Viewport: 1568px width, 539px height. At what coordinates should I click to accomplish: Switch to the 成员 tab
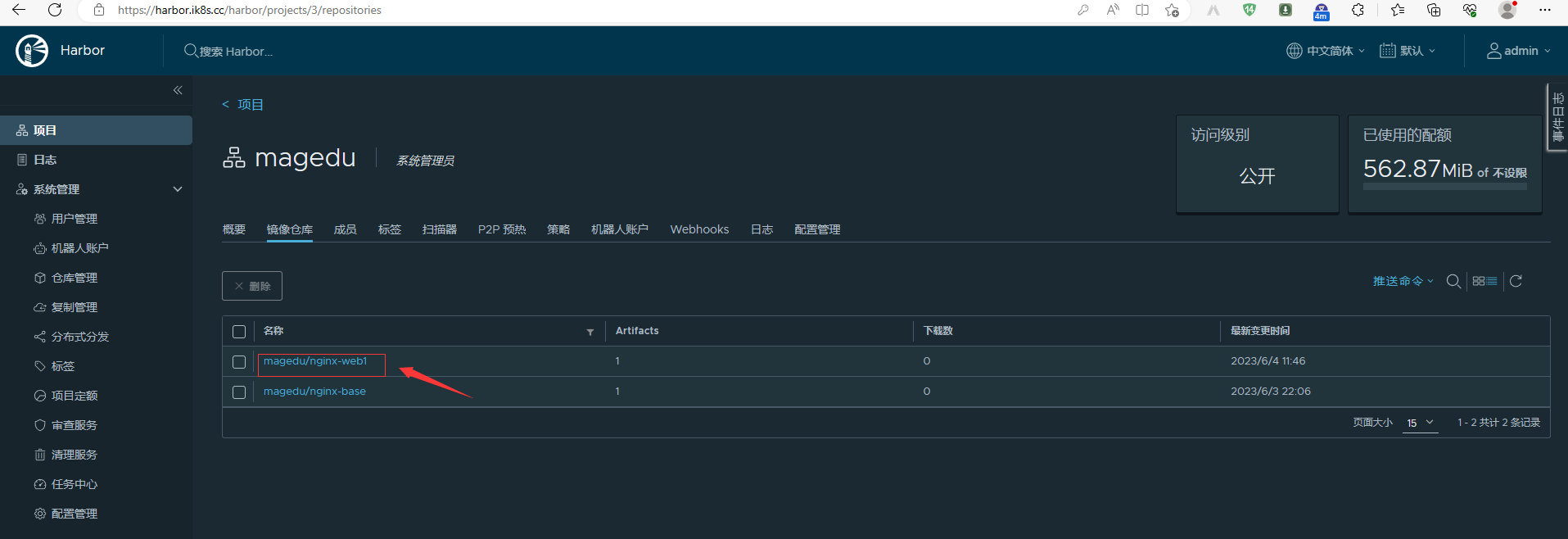(345, 229)
